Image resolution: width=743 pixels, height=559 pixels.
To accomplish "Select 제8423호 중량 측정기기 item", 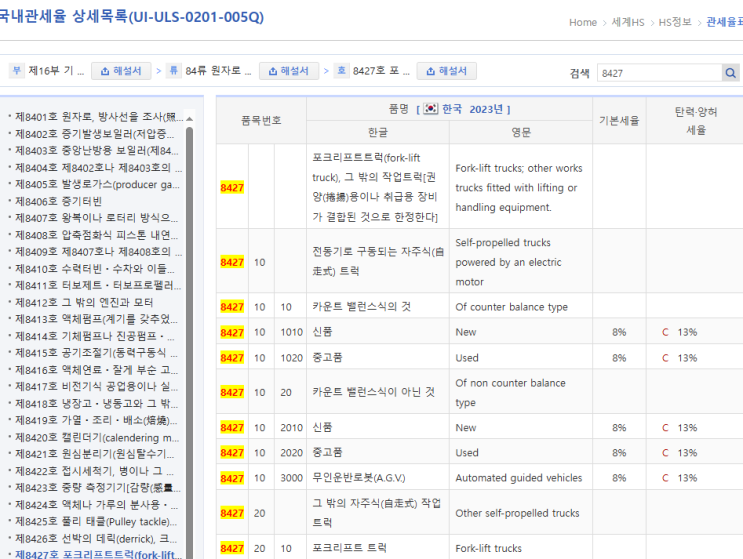I will click(x=98, y=487).
